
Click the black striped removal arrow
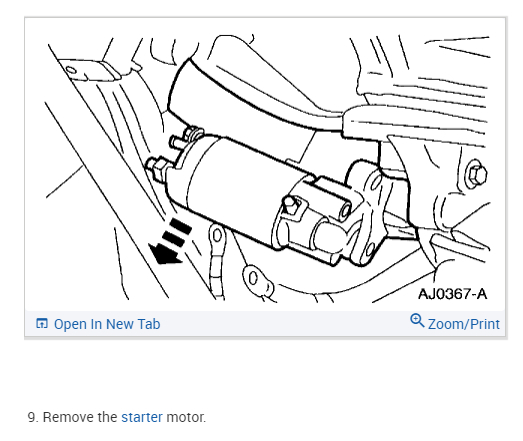pyautogui.click(x=170, y=241)
